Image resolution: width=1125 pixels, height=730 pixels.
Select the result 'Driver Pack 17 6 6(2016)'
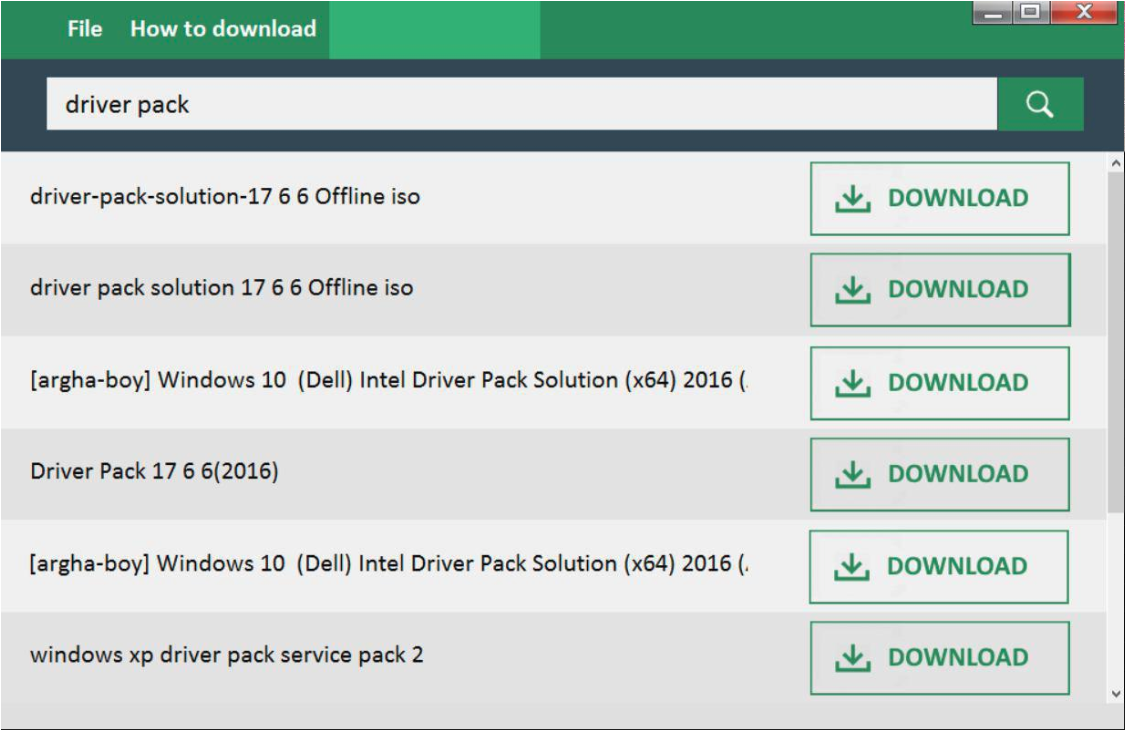154,472
